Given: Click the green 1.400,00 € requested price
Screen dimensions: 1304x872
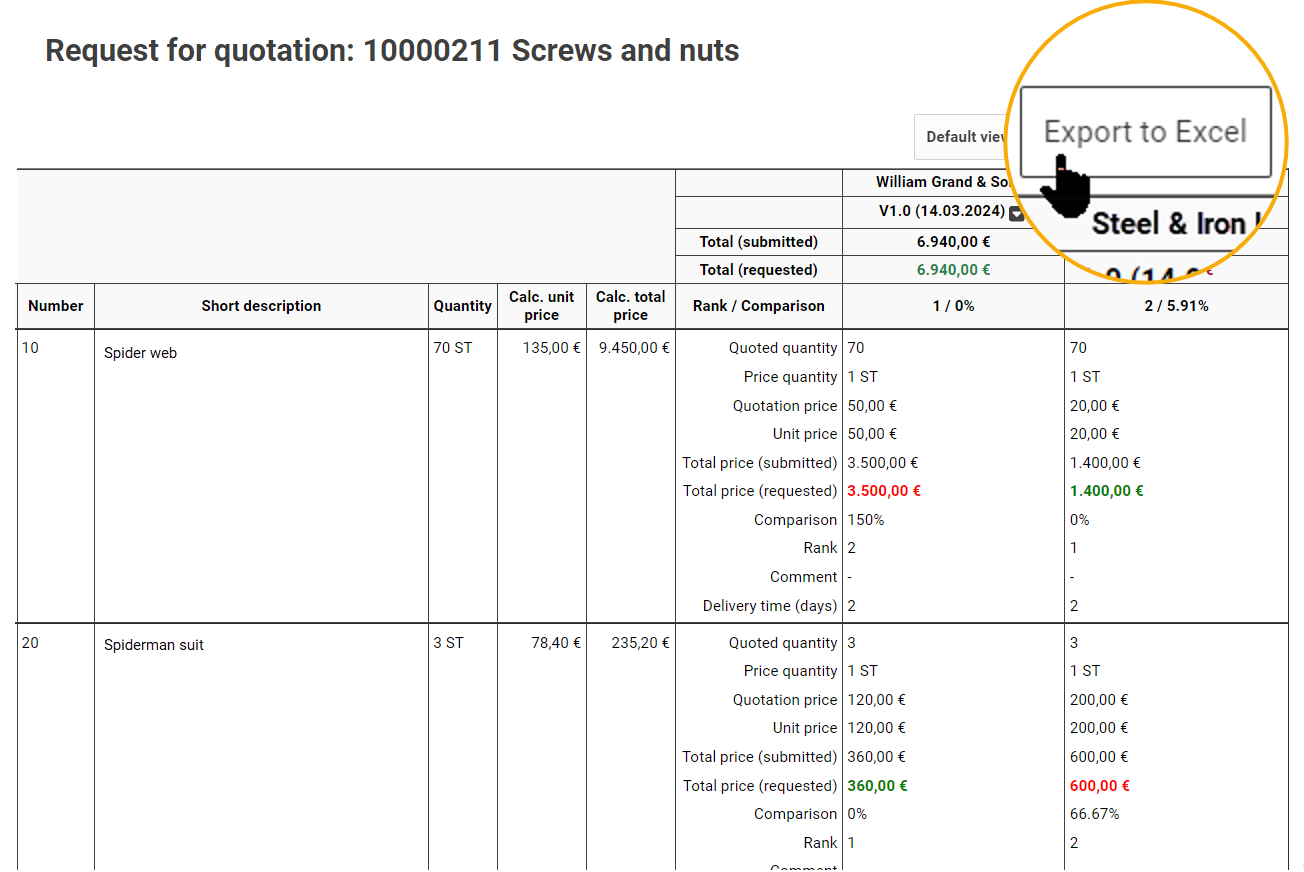Looking at the screenshot, I should 1106,491.
